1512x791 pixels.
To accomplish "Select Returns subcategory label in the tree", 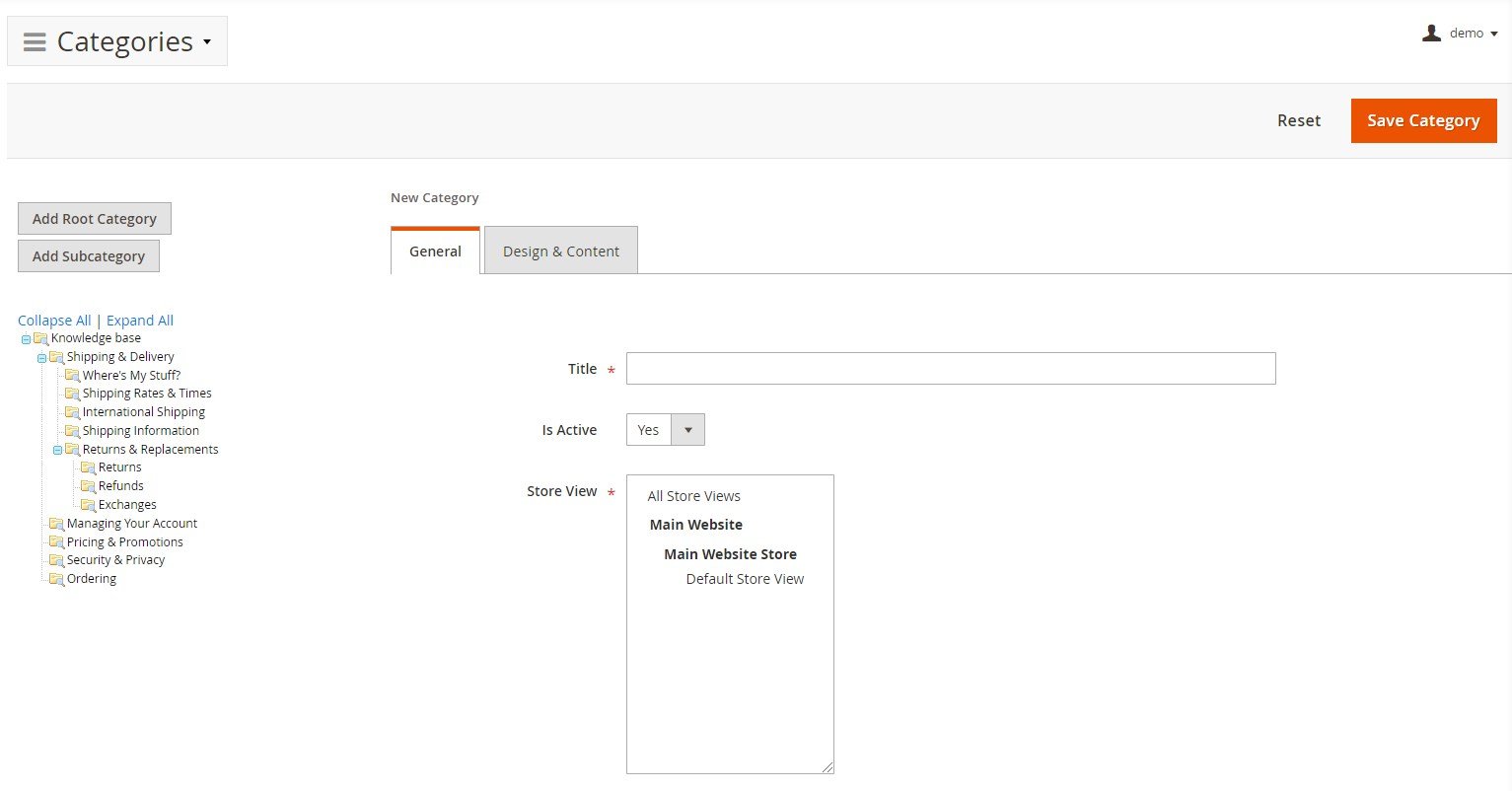I will point(120,467).
